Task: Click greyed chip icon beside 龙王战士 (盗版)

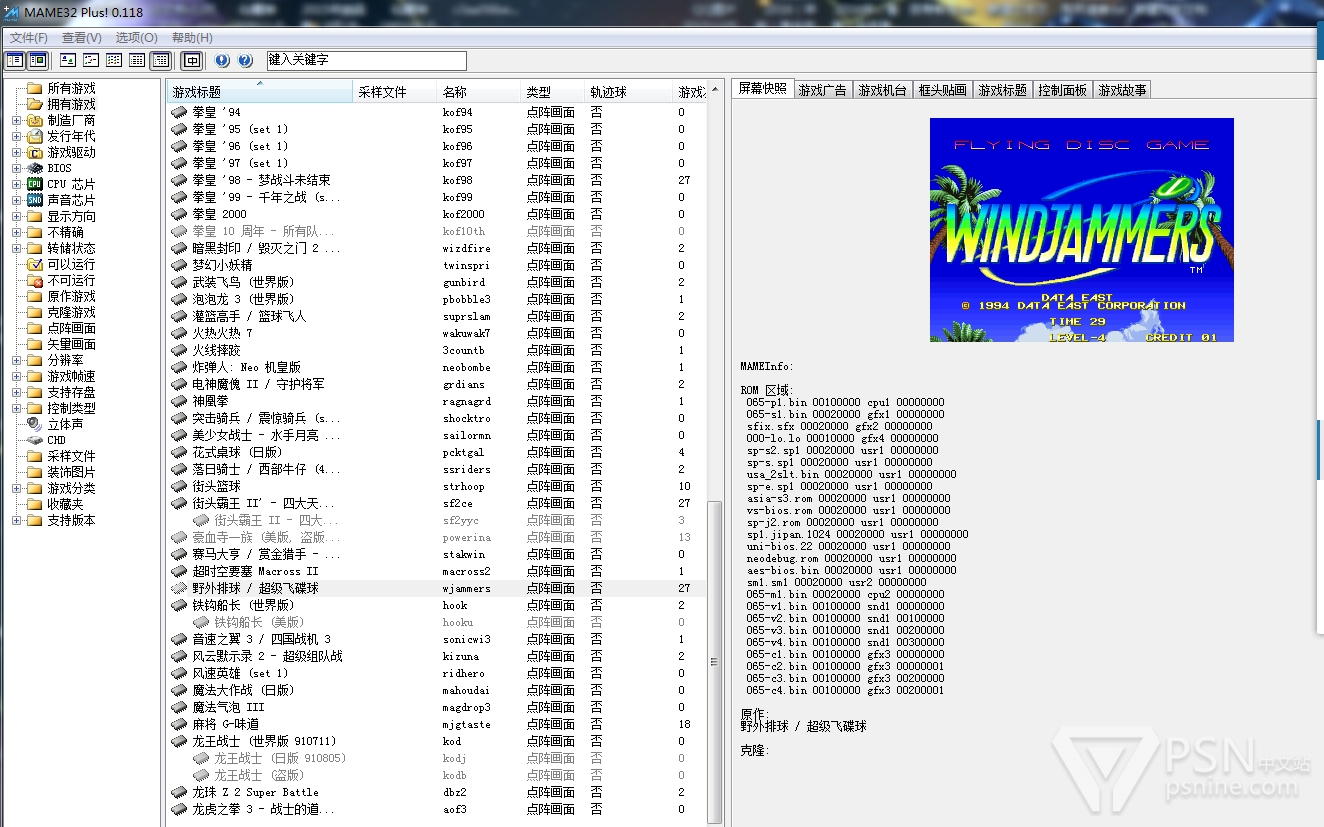Action: (x=201, y=775)
